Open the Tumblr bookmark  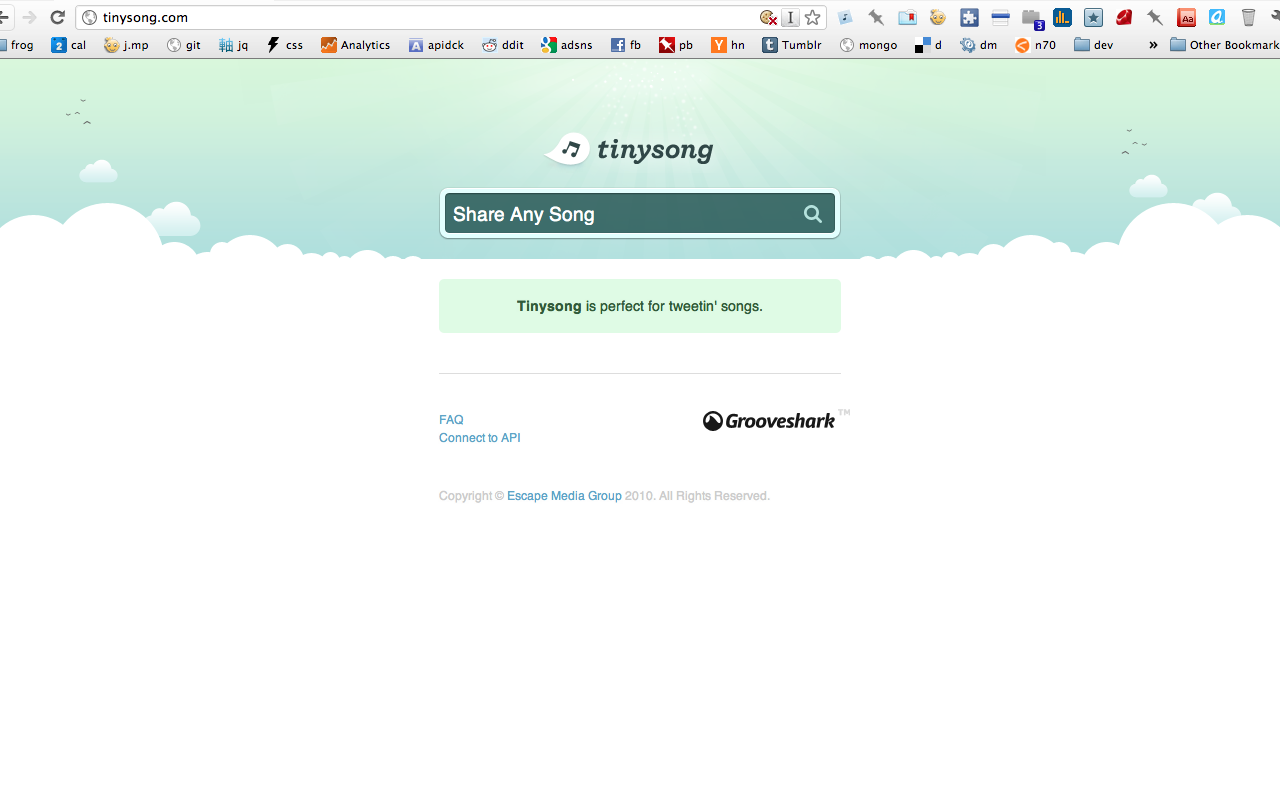click(x=792, y=45)
